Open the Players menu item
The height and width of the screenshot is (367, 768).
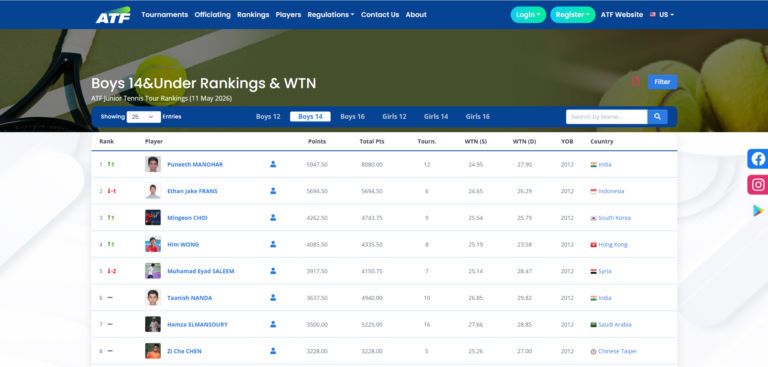(288, 15)
